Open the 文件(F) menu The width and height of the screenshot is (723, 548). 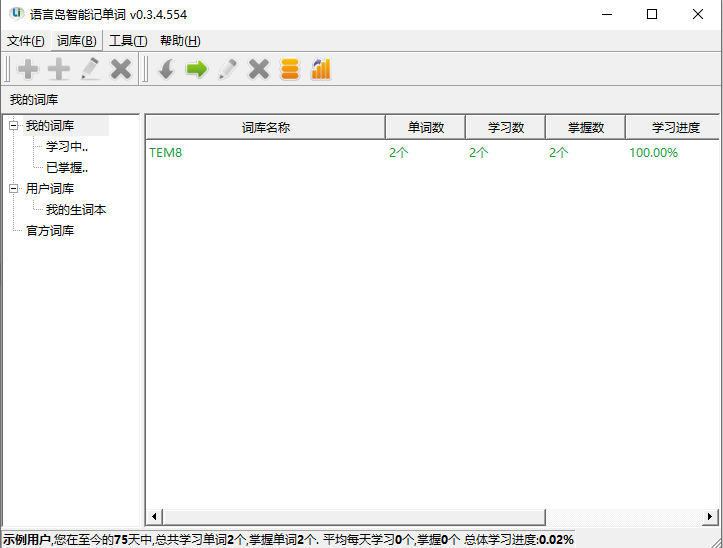(x=26, y=41)
